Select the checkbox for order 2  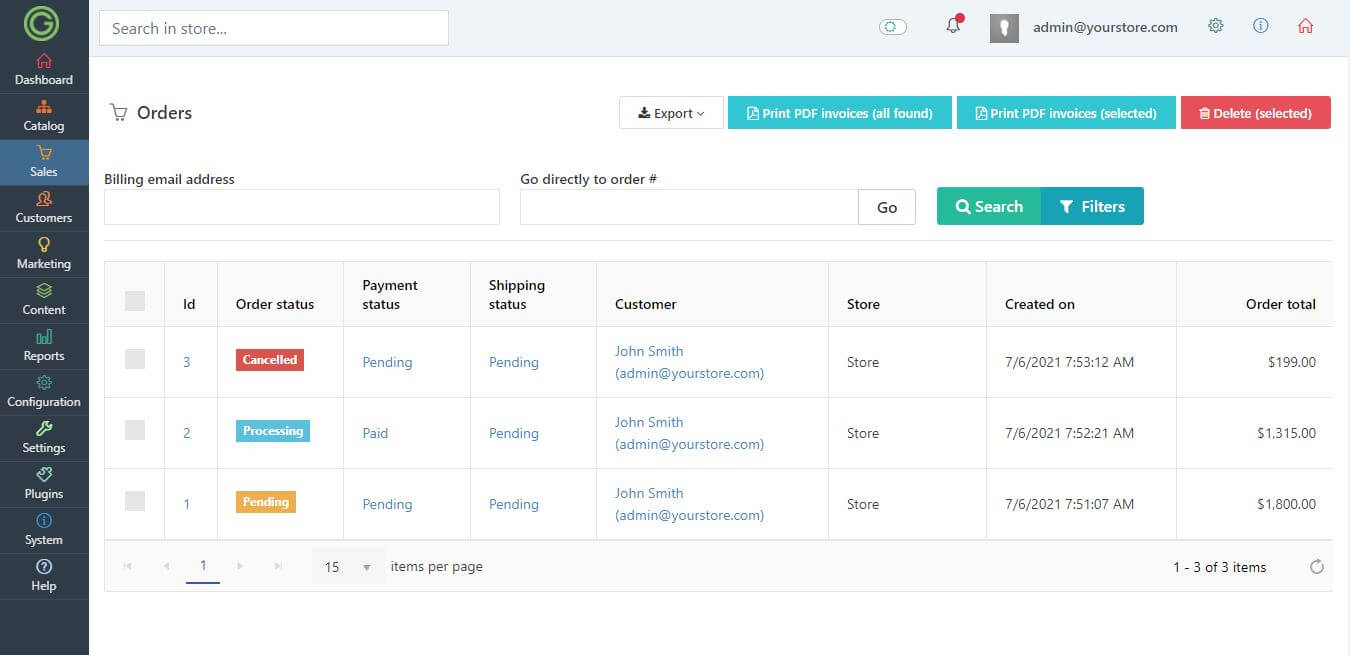click(x=135, y=430)
